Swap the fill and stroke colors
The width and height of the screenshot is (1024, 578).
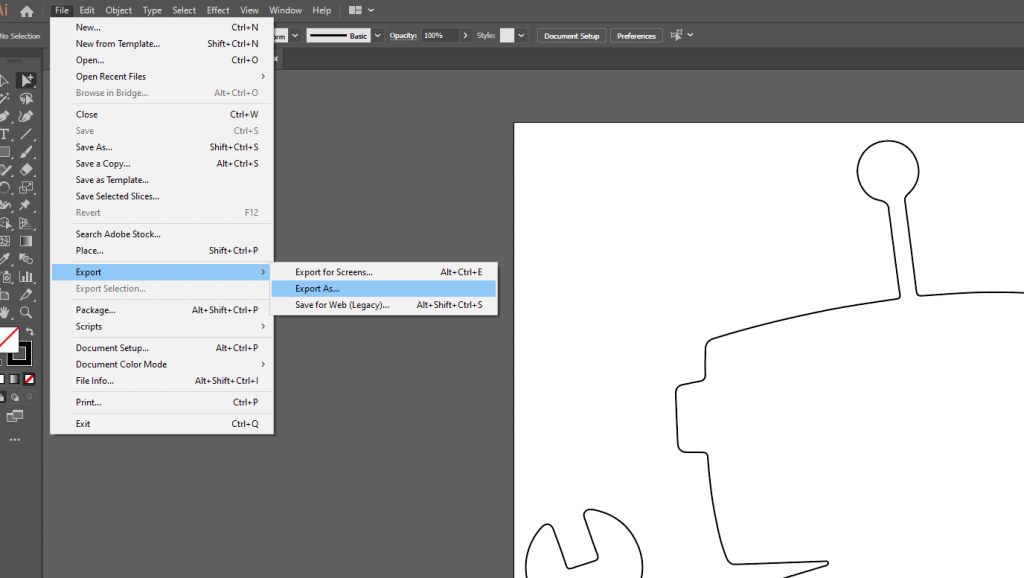(x=30, y=331)
